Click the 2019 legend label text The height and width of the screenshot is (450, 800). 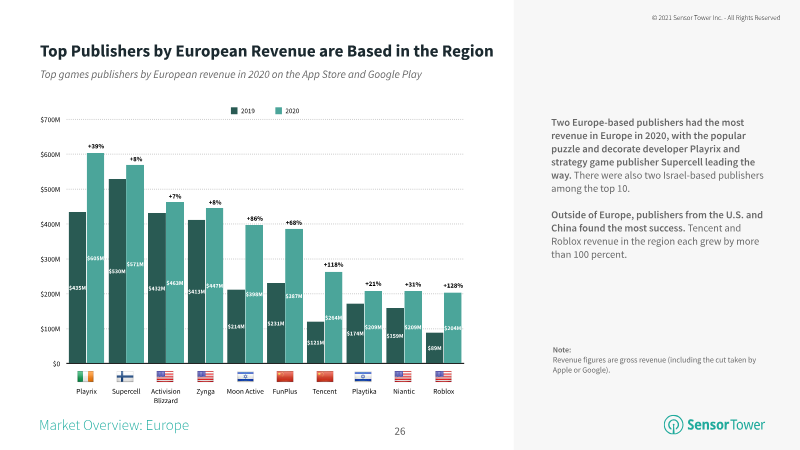click(248, 111)
